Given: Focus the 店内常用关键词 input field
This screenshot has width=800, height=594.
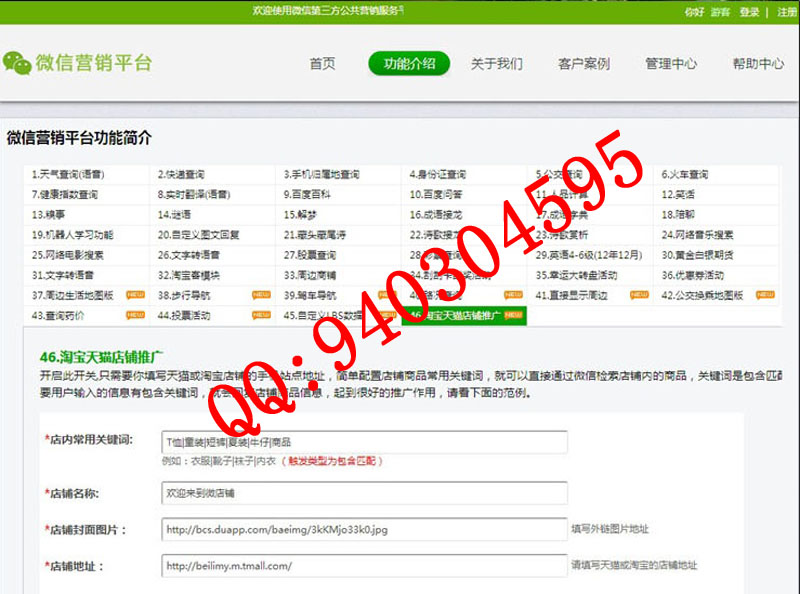Looking at the screenshot, I should 364,441.
